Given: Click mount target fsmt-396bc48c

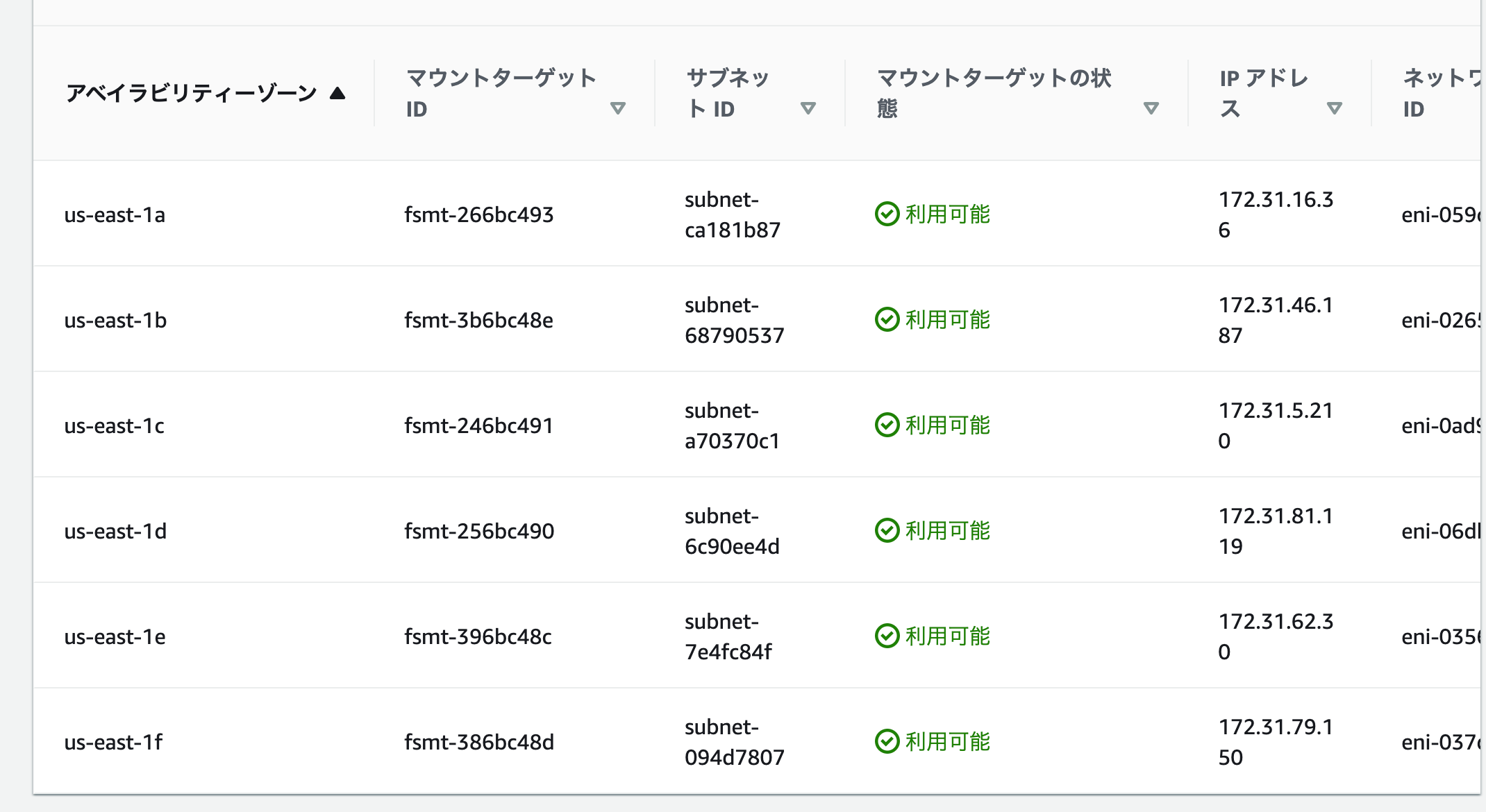Looking at the screenshot, I should [x=478, y=637].
